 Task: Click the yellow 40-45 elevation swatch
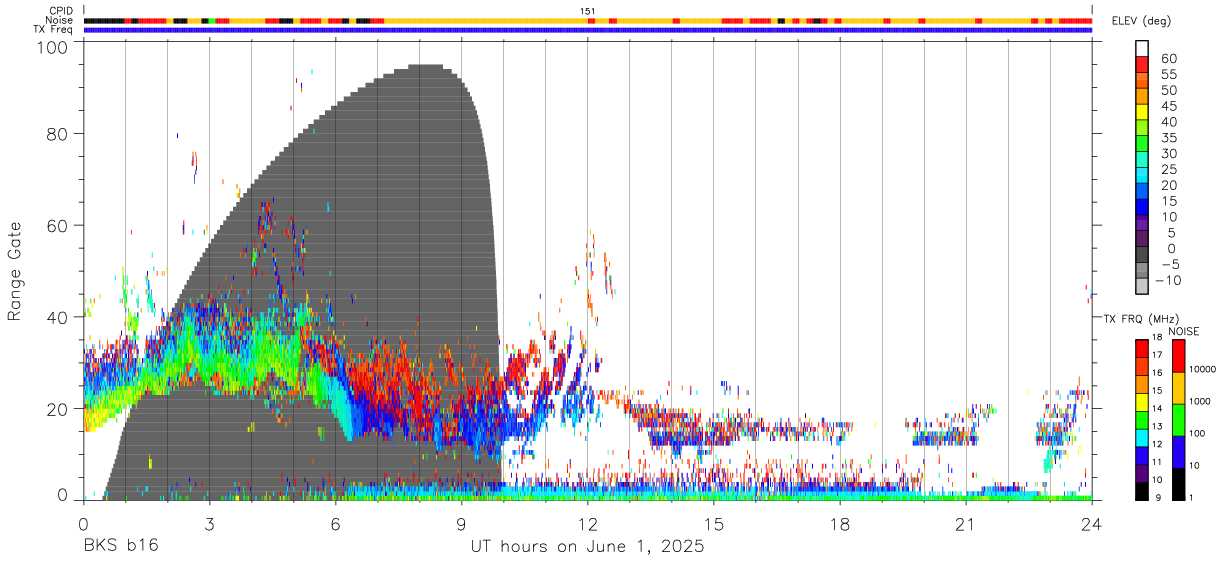coord(1141,112)
